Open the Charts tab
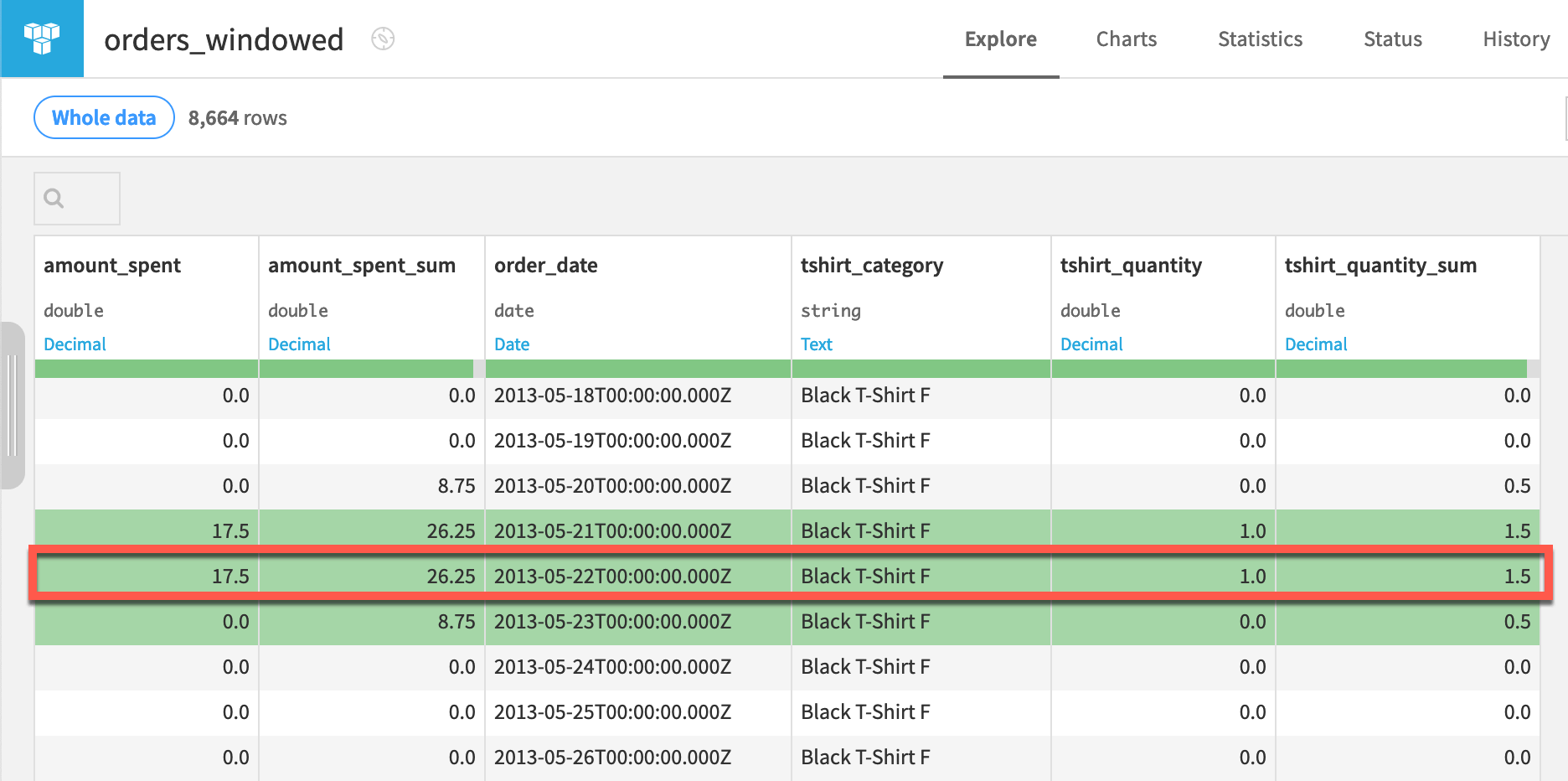The height and width of the screenshot is (781, 1568). point(1126,39)
